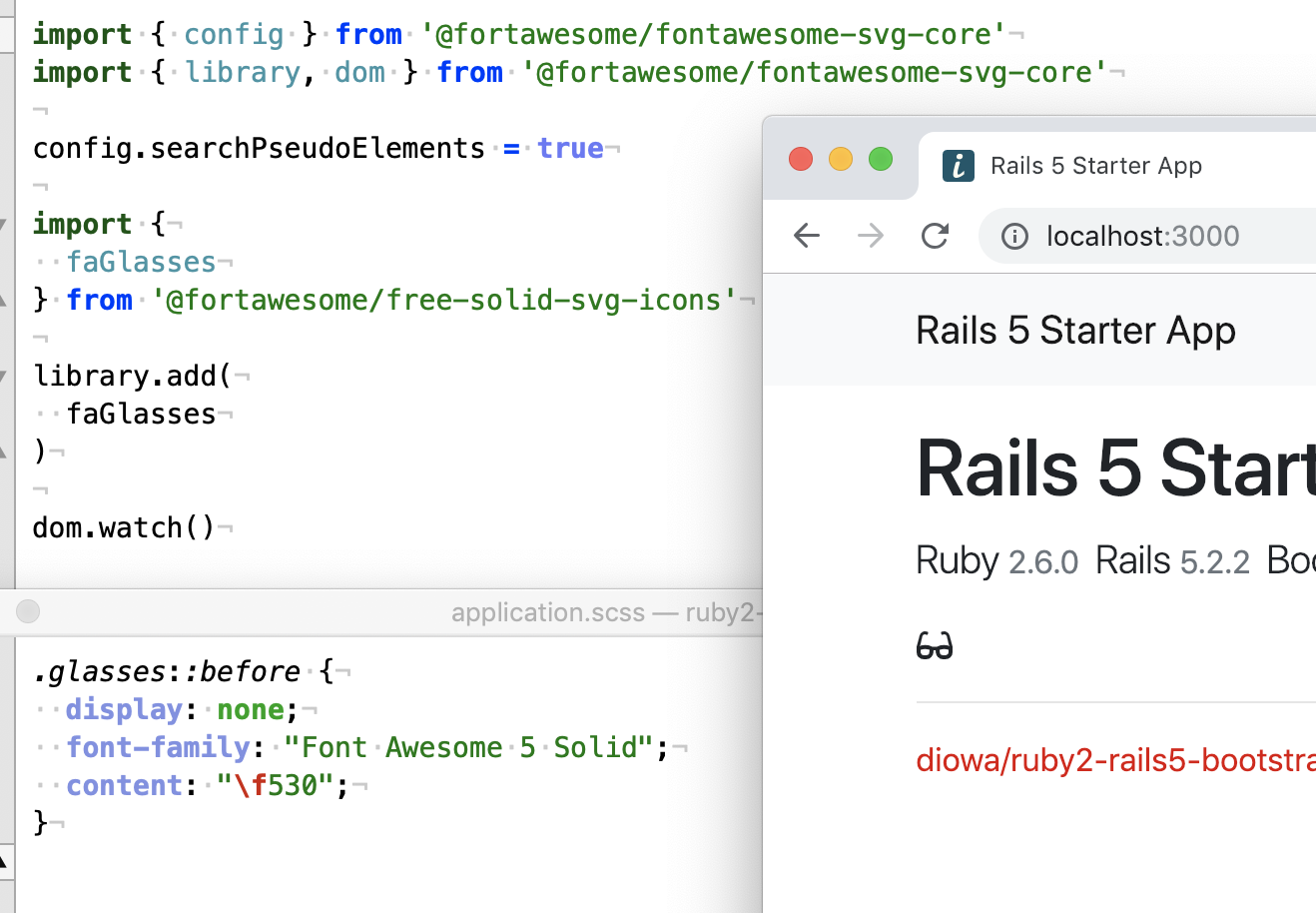The width and height of the screenshot is (1316, 913).
Task: Click the word library in second import
Action: click(x=243, y=72)
